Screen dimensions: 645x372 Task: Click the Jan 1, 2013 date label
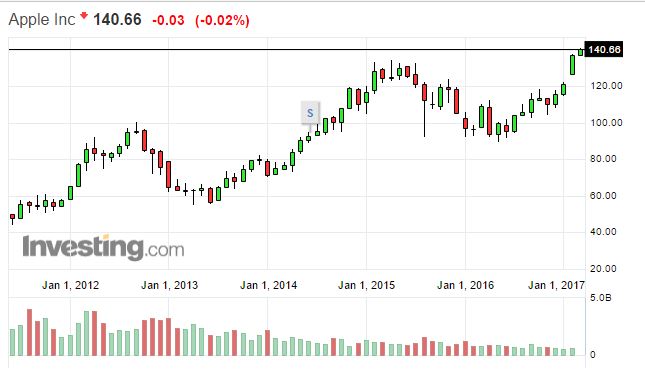pos(169,285)
